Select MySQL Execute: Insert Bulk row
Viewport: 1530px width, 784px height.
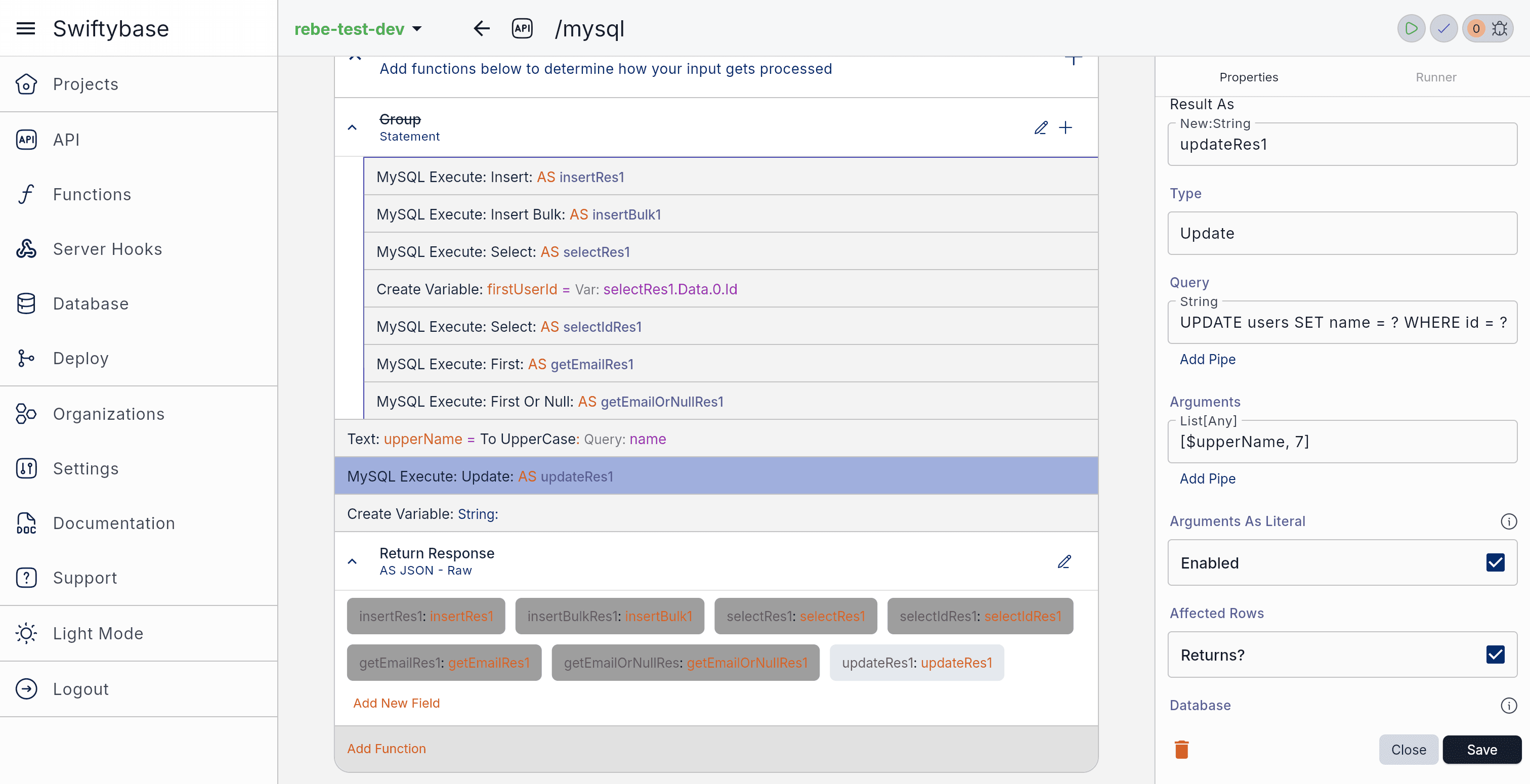tap(731, 214)
